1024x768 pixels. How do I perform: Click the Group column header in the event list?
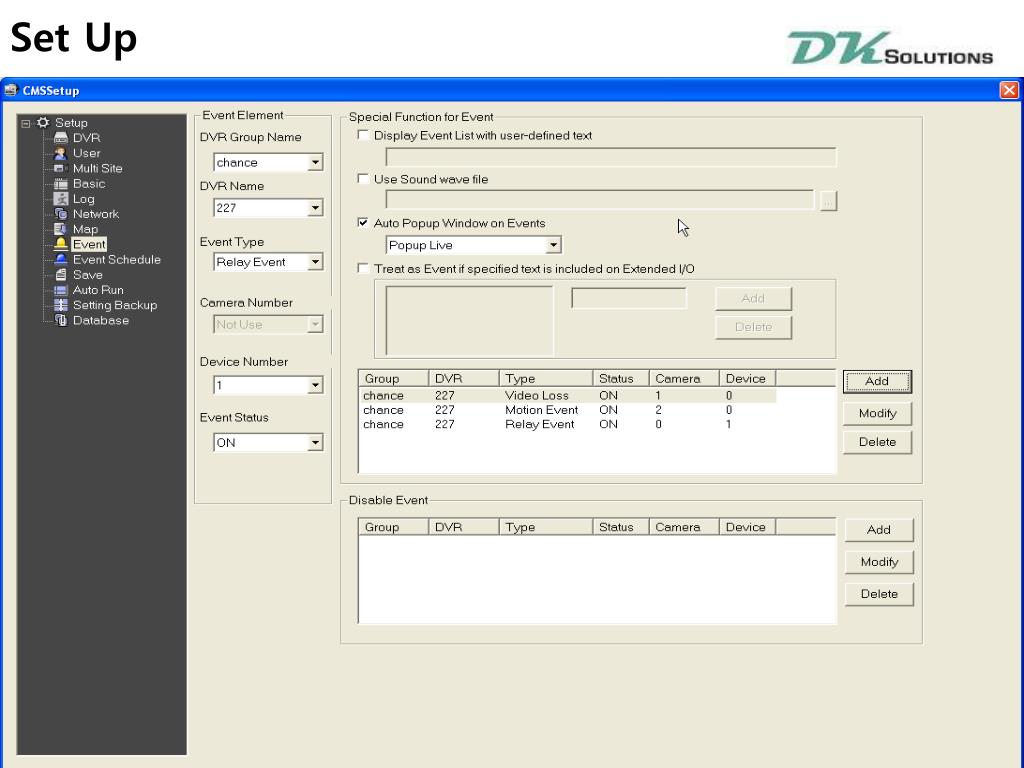pyautogui.click(x=394, y=379)
